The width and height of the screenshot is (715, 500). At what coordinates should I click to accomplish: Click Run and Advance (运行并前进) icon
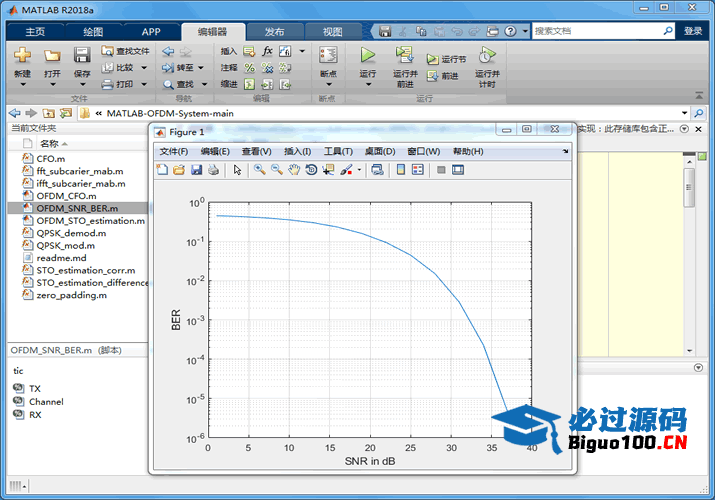click(404, 55)
